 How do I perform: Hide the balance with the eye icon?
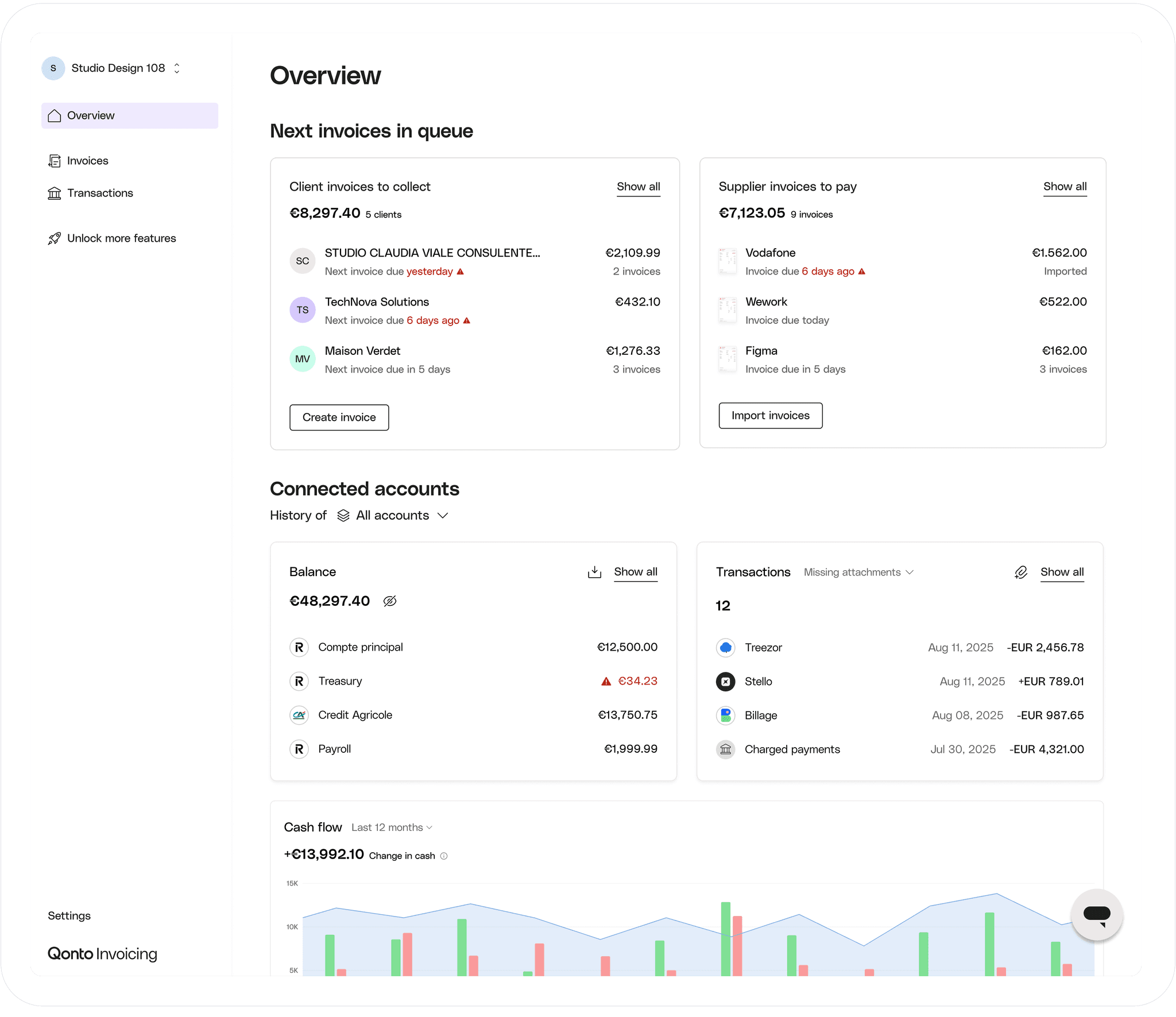390,601
